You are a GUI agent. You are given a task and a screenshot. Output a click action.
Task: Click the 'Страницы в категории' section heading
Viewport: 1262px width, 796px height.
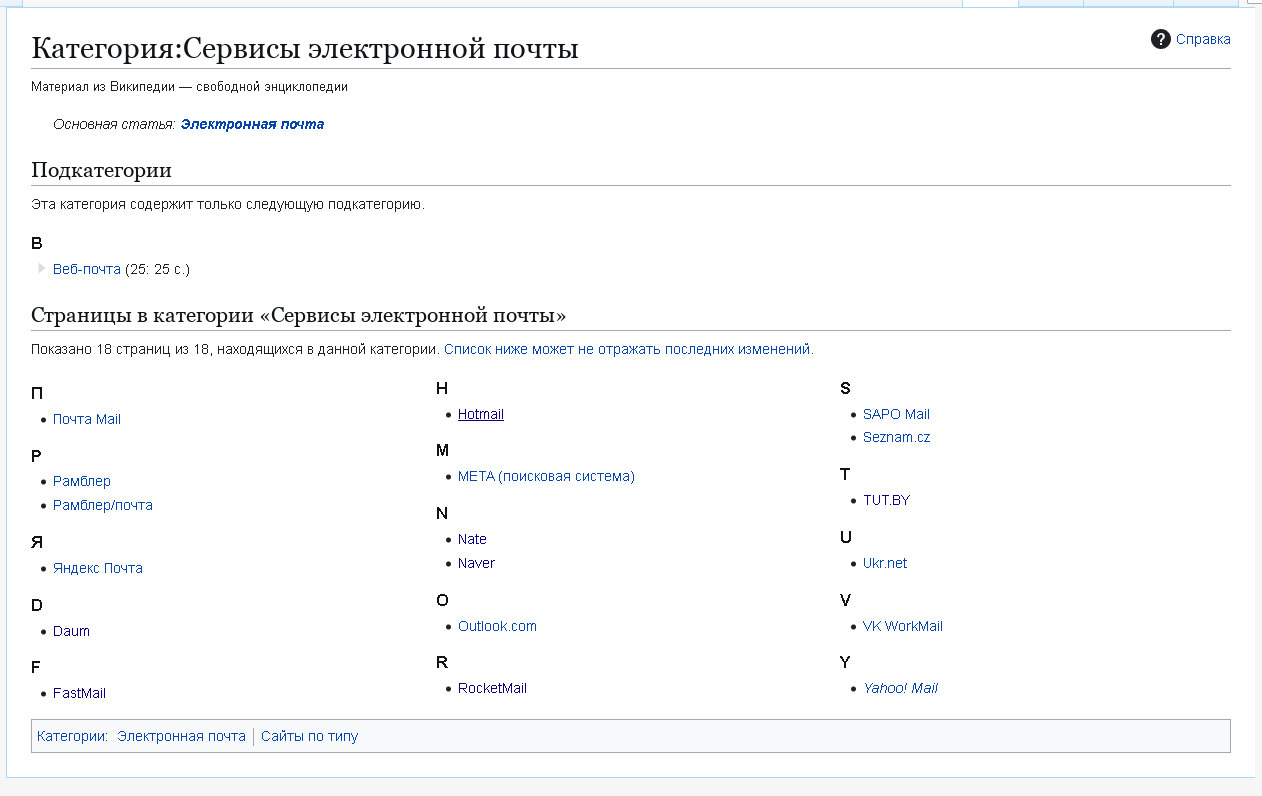299,316
